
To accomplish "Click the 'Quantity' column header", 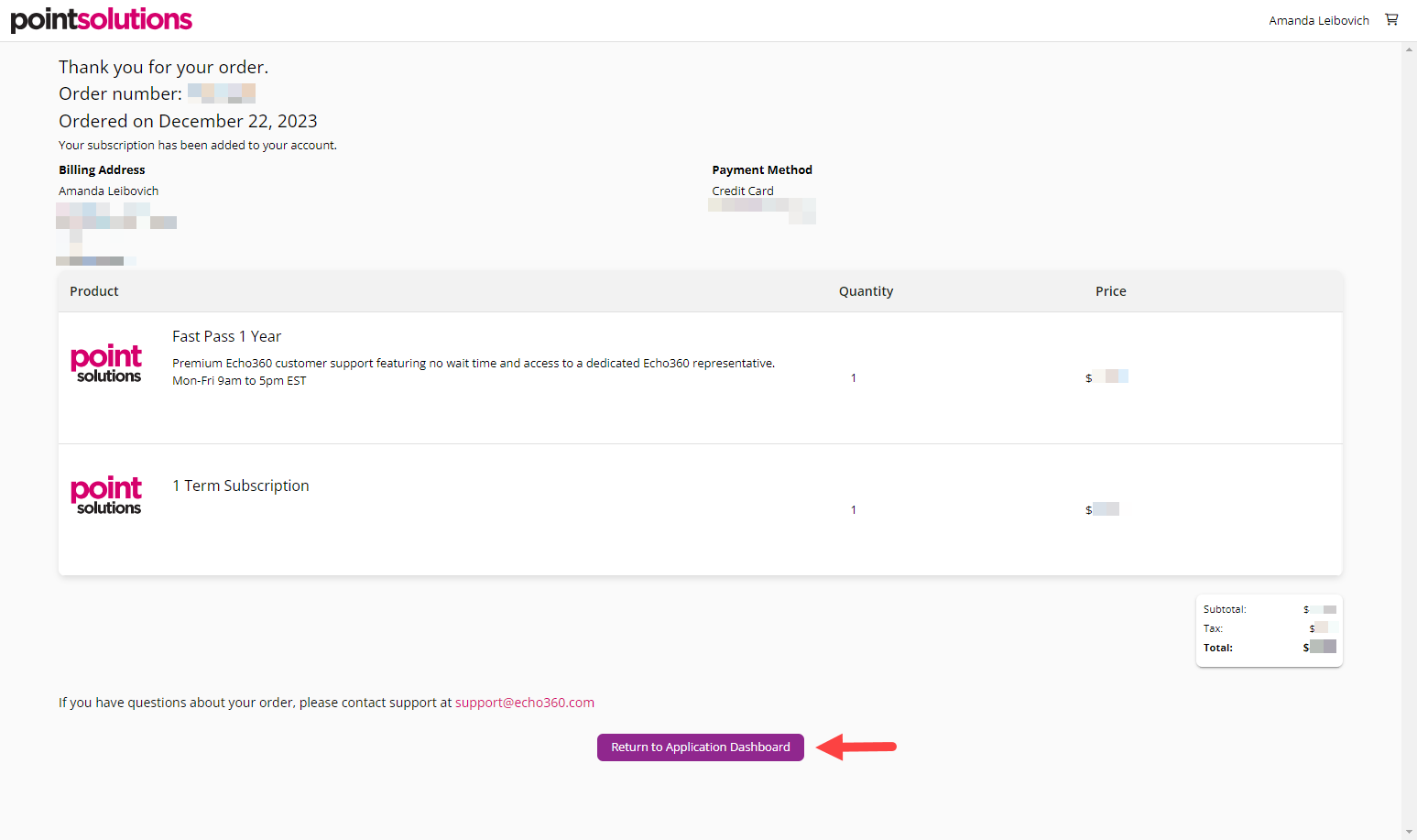I will click(x=867, y=291).
